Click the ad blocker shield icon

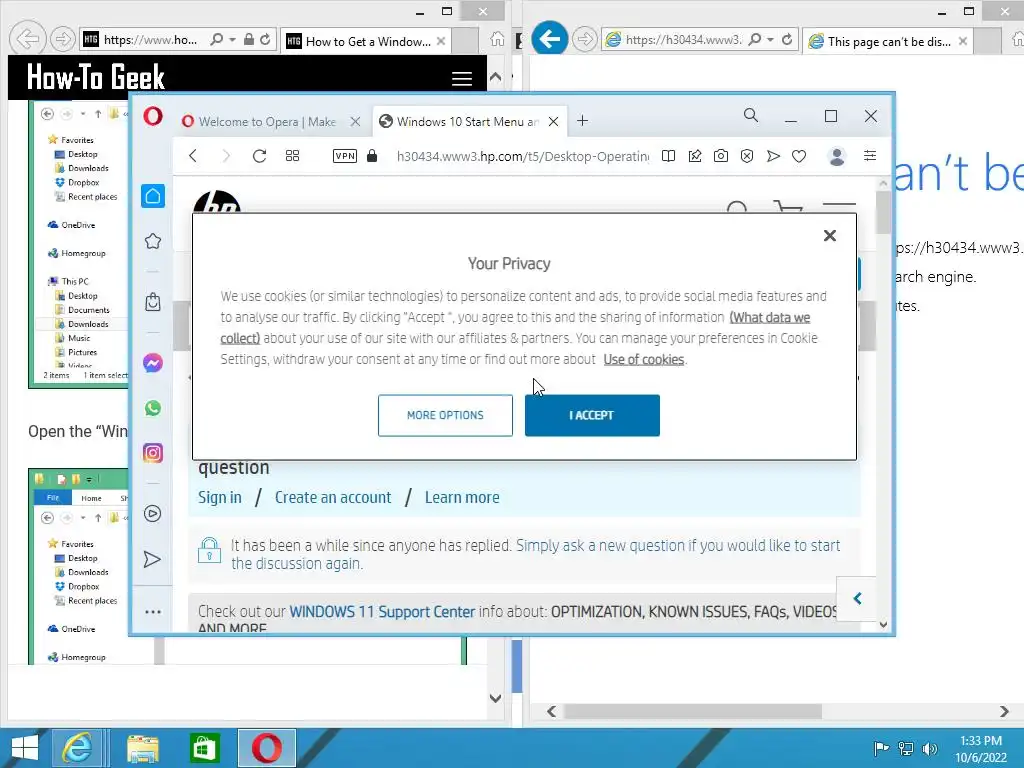(747, 156)
